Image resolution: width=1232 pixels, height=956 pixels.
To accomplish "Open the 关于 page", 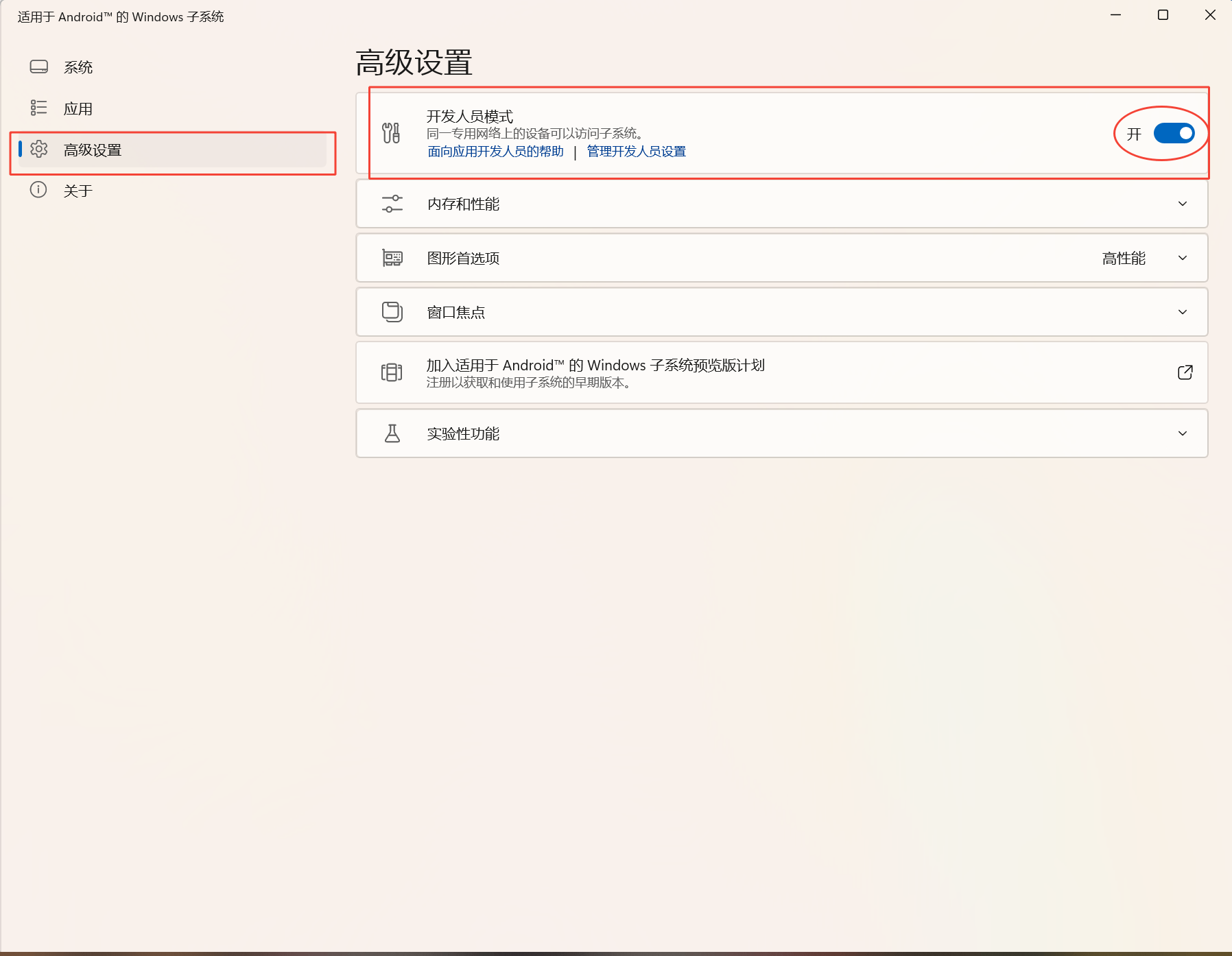I will [x=78, y=191].
